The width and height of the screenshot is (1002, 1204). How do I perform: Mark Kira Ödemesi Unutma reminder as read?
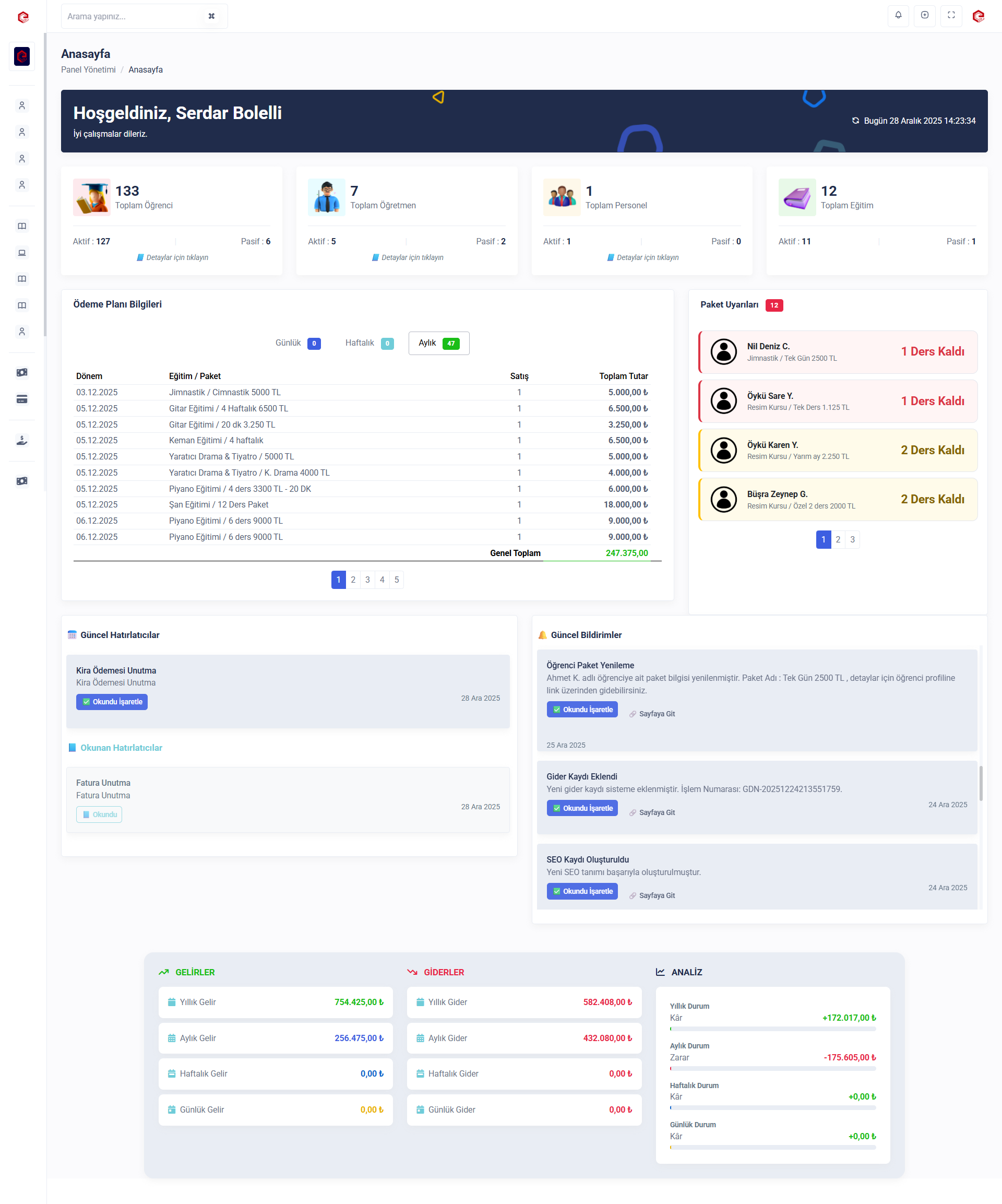click(x=112, y=702)
